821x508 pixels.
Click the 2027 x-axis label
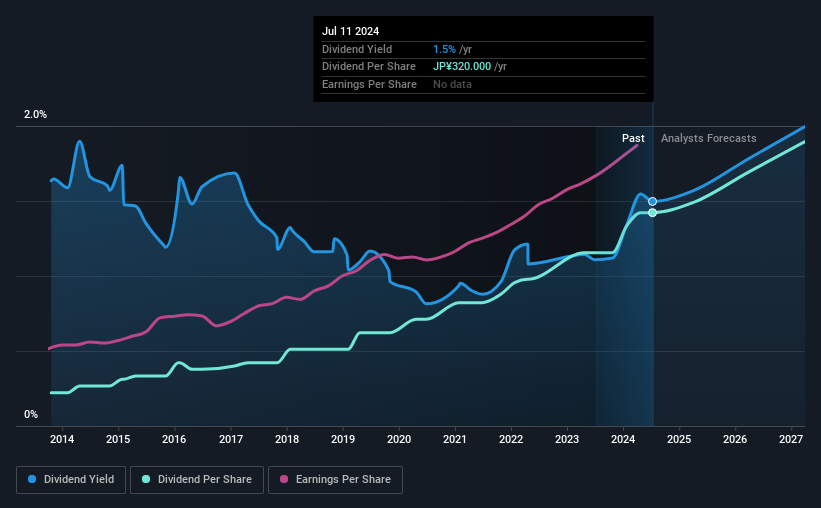(791, 439)
